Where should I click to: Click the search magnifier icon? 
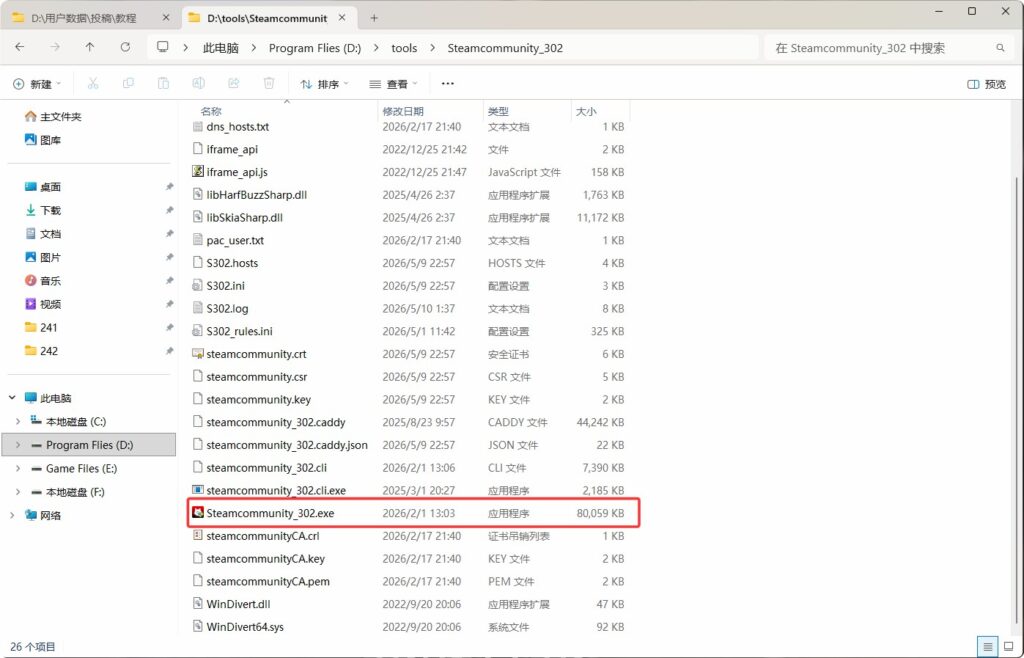pos(1000,48)
